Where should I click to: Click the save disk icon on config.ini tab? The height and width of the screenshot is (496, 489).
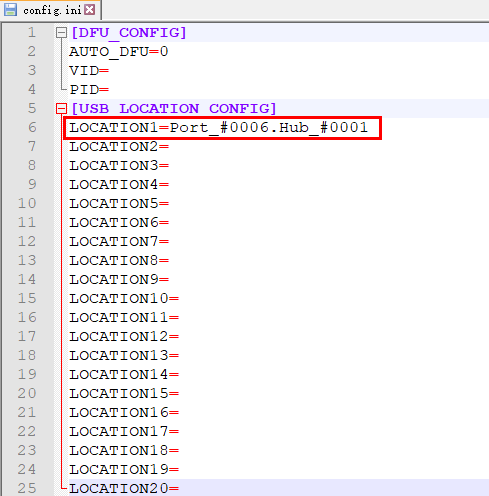tap(10, 10)
